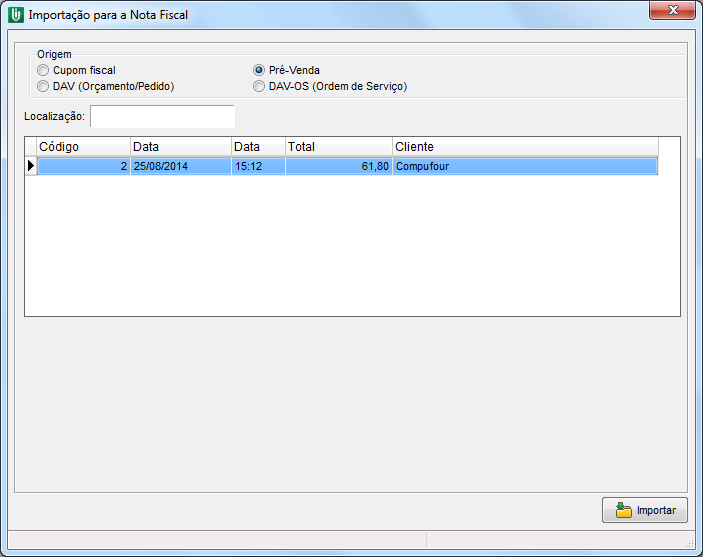Sort by the Código column header
The height and width of the screenshot is (557, 703).
(x=83, y=147)
